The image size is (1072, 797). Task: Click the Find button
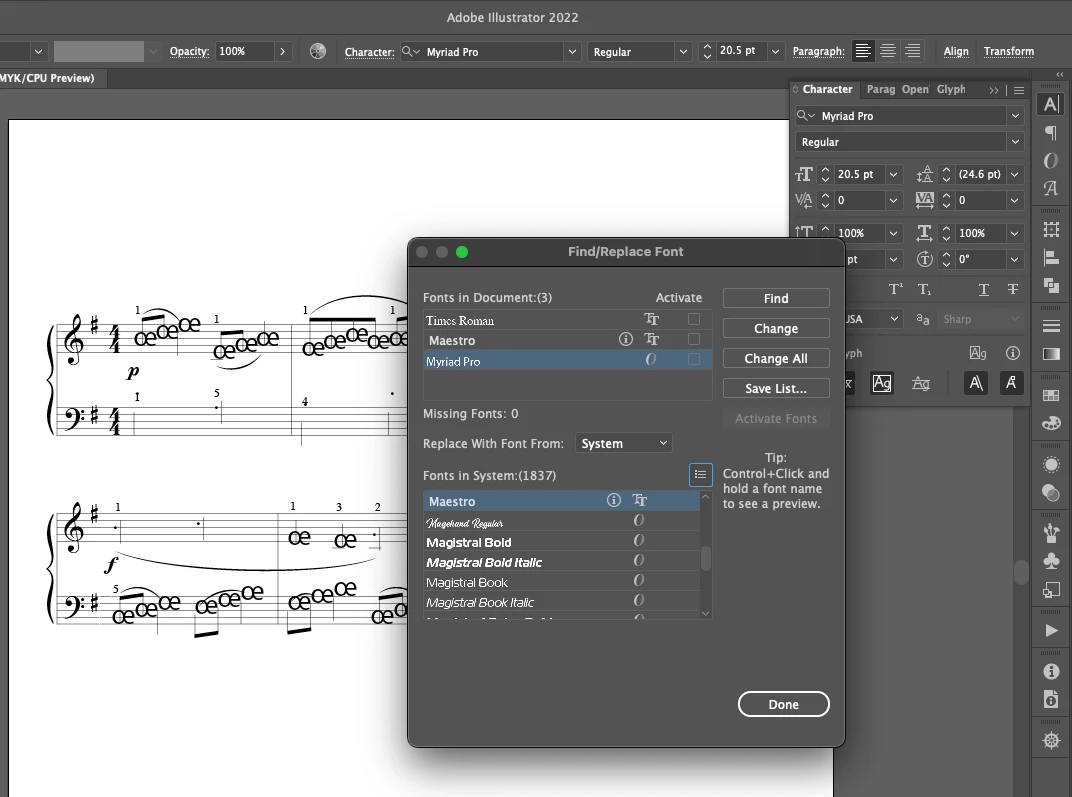776,298
